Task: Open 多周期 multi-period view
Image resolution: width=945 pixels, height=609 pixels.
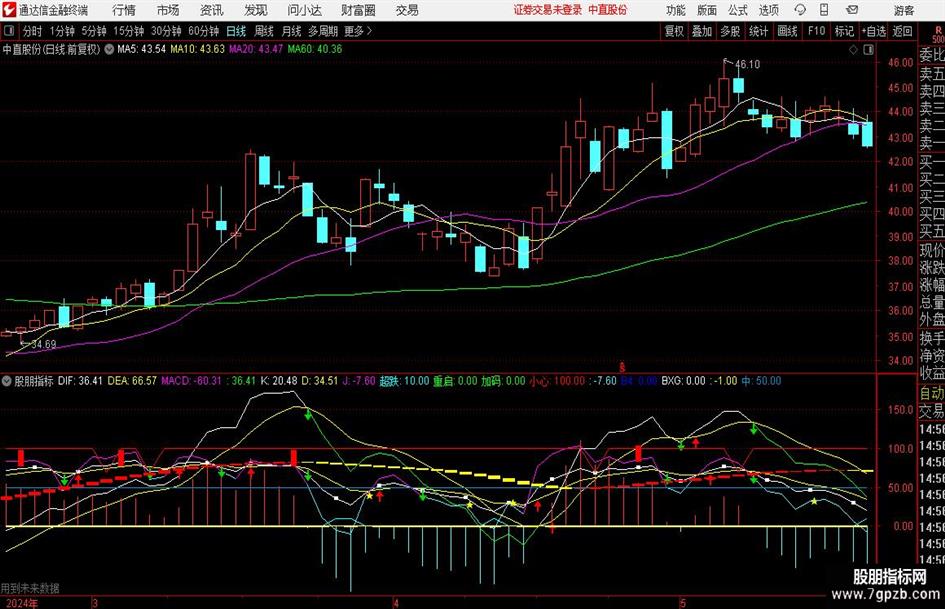Action: (x=323, y=31)
